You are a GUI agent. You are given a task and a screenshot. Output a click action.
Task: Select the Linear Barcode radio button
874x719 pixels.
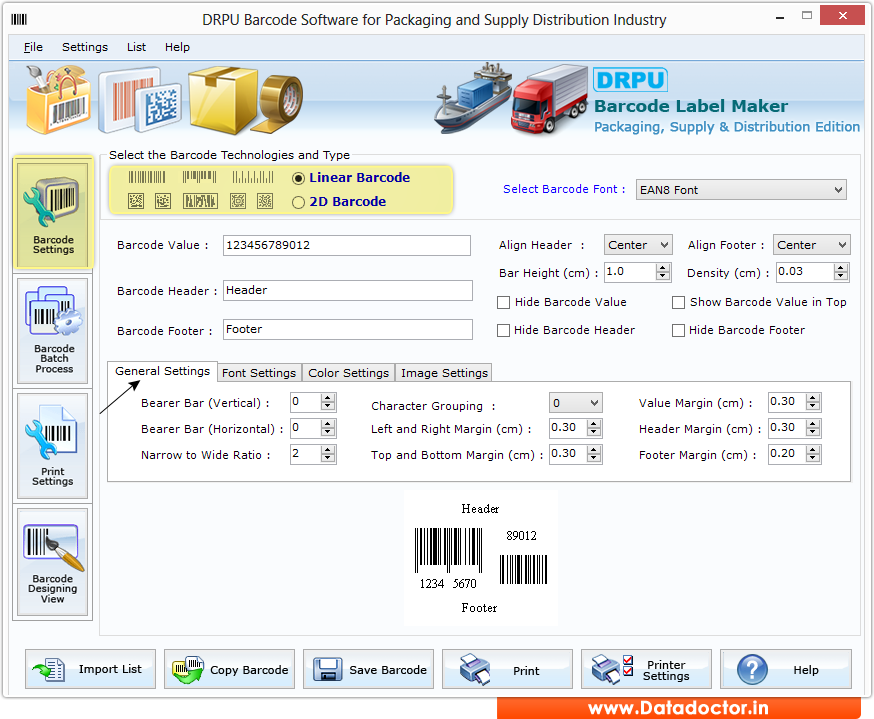(298, 178)
